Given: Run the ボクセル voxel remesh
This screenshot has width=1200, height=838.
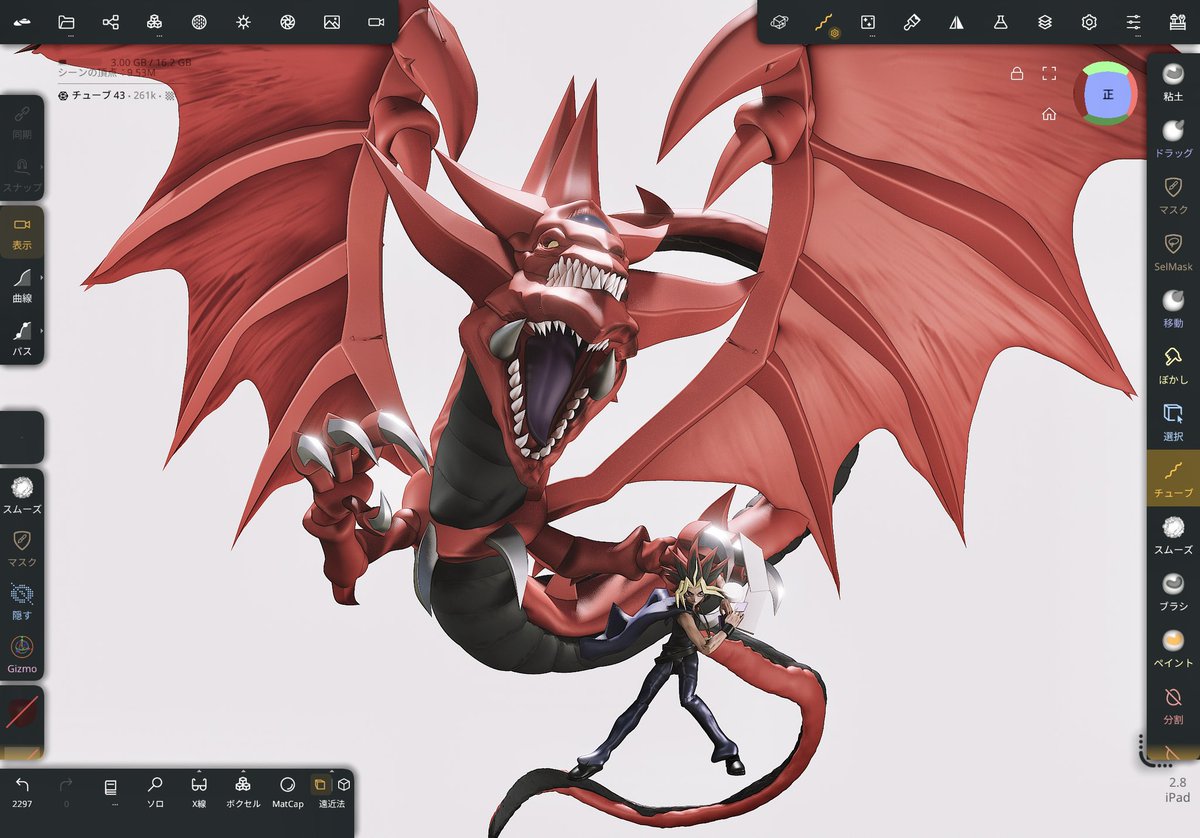Looking at the screenshot, I should pyautogui.click(x=243, y=790).
